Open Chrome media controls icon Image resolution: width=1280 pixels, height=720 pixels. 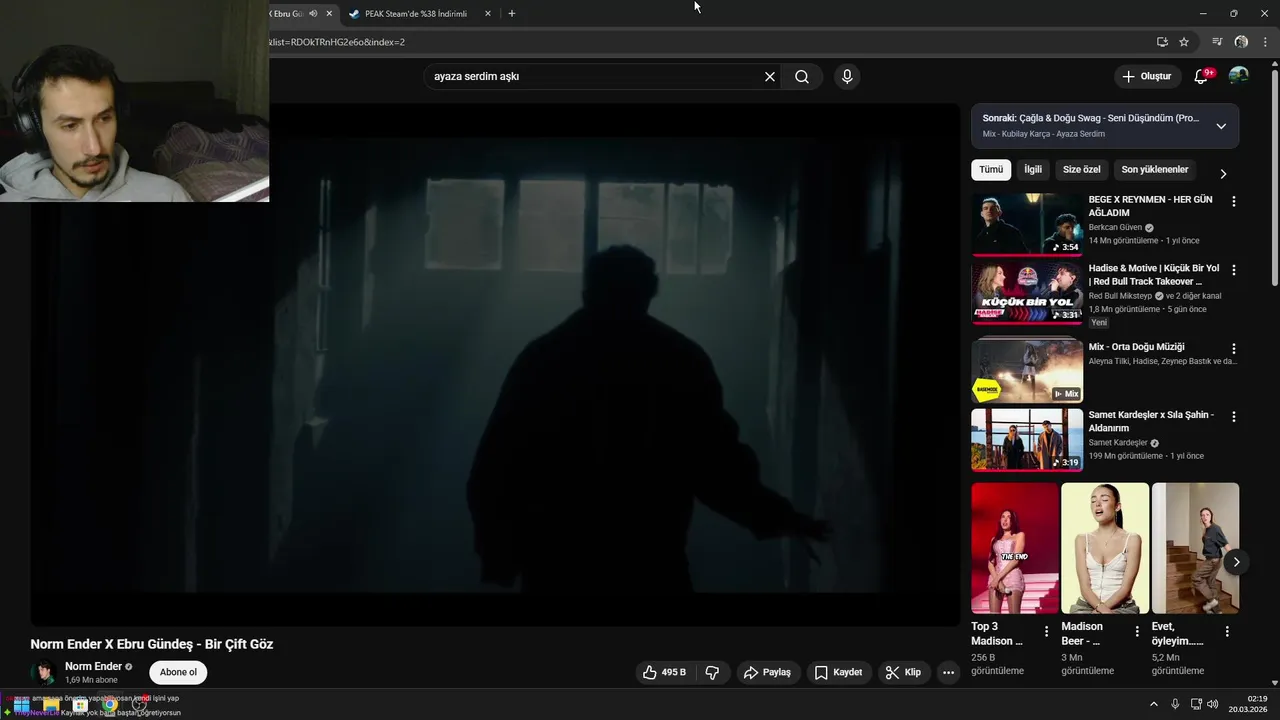(x=1217, y=42)
